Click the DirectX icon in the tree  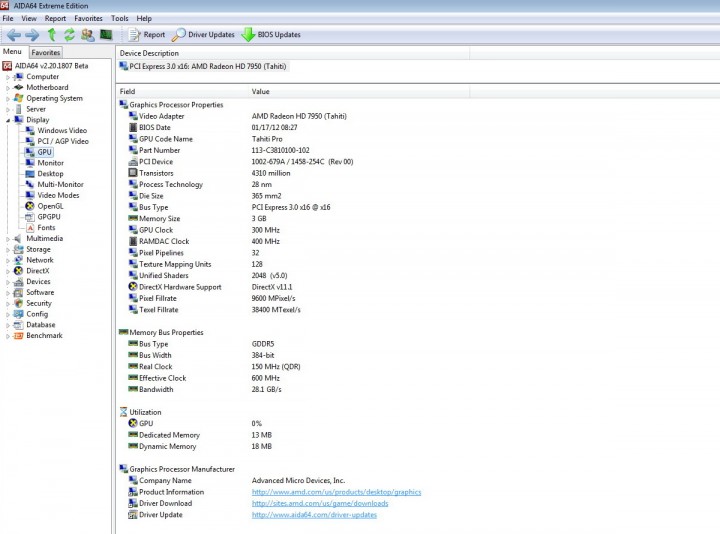coord(18,271)
